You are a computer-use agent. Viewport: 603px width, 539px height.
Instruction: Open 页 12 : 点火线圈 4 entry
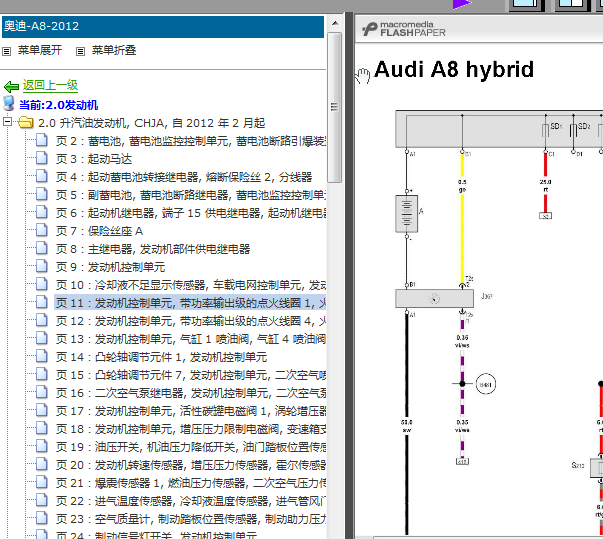pyautogui.click(x=191, y=321)
